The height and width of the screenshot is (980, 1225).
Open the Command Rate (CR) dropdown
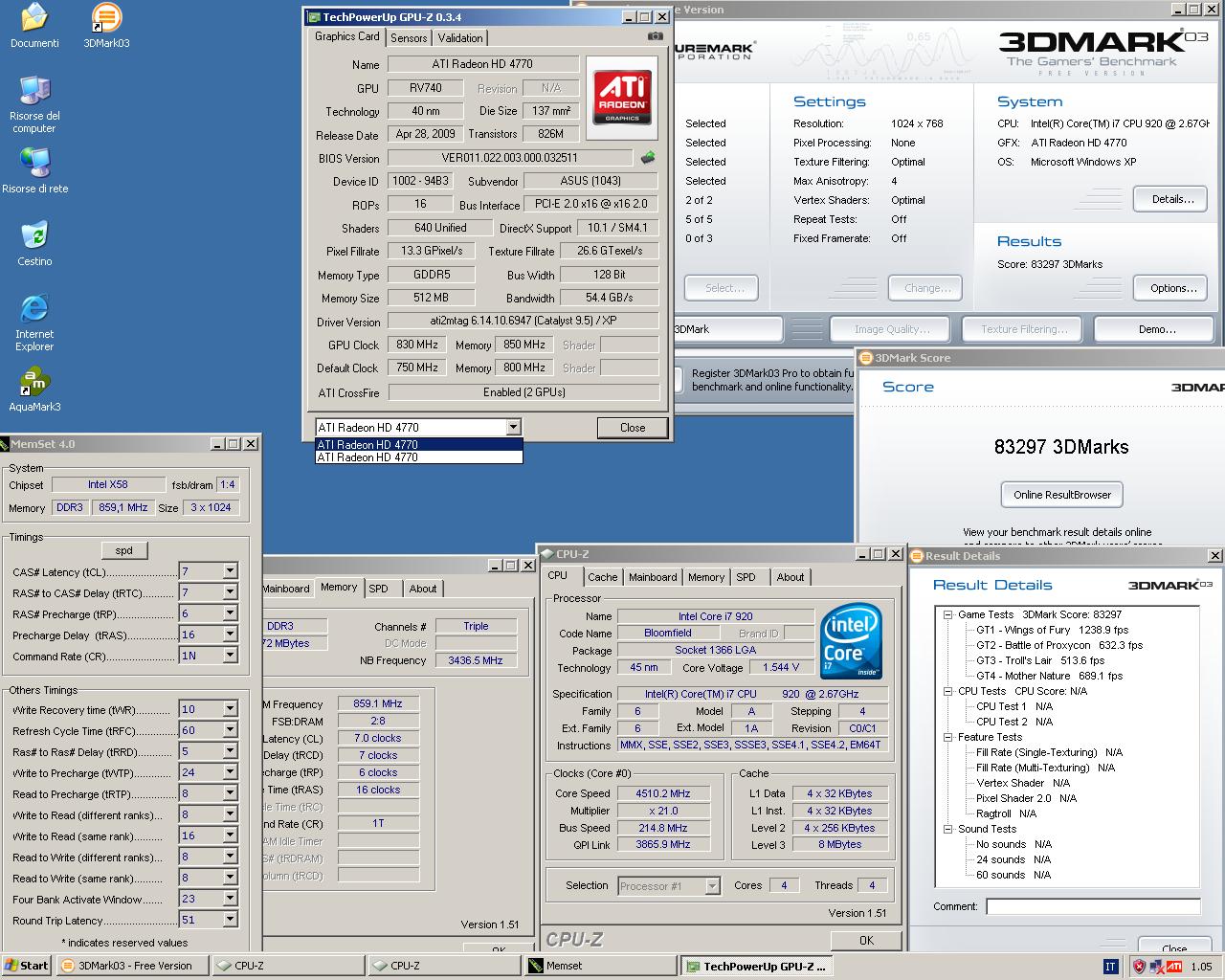230,656
